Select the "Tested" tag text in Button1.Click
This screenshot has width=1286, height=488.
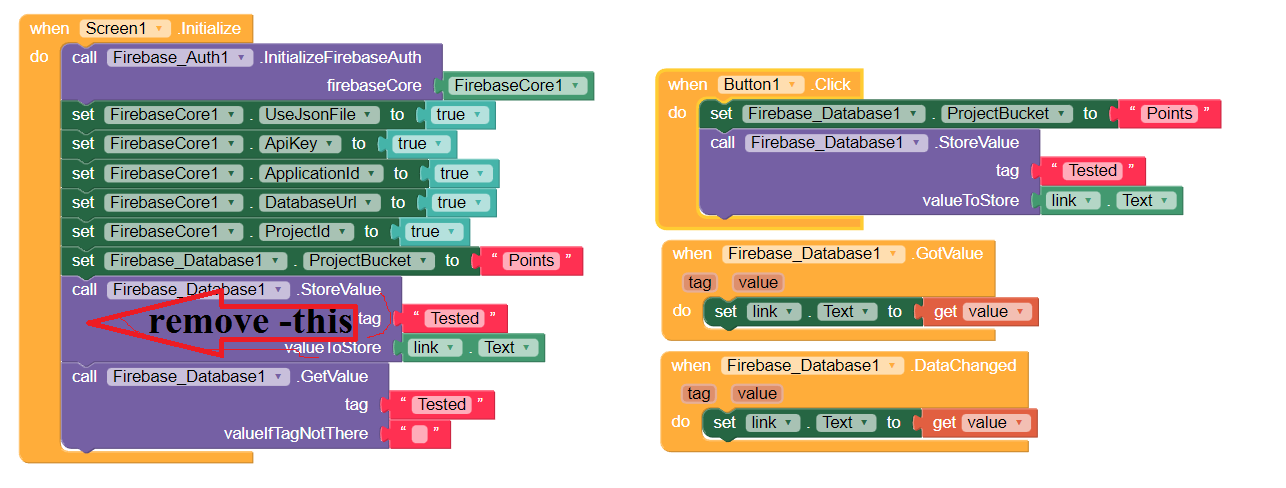point(1093,171)
